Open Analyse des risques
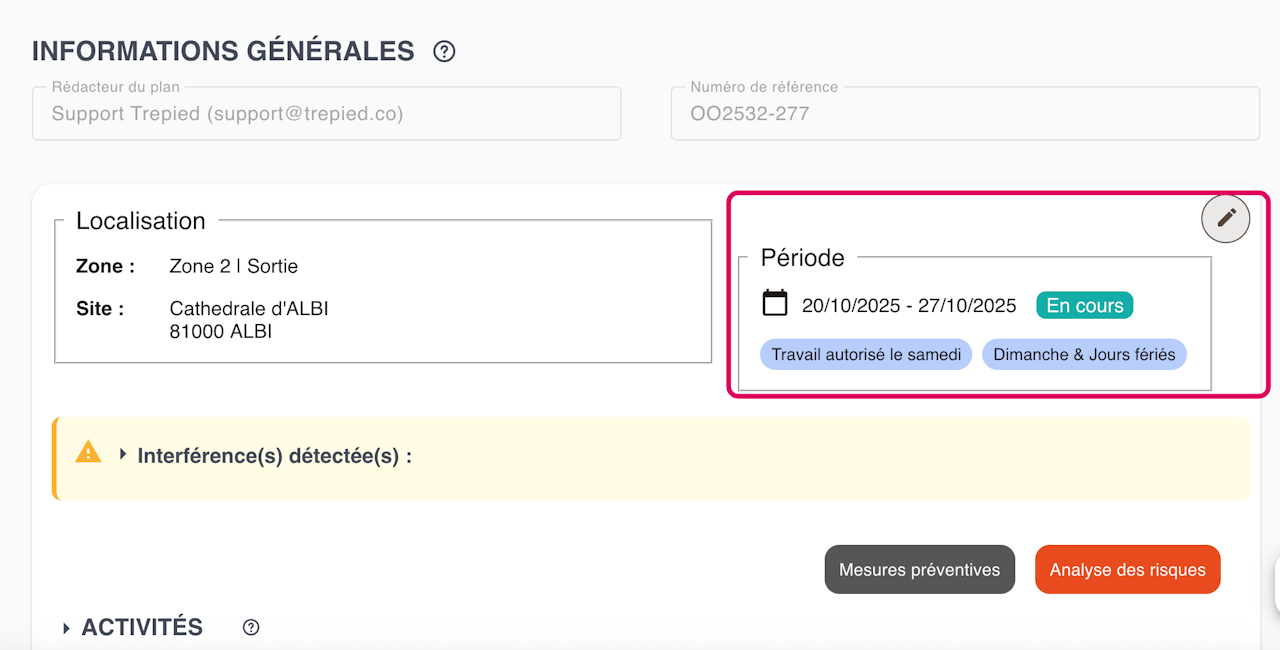The height and width of the screenshot is (650, 1280). coord(1127,569)
